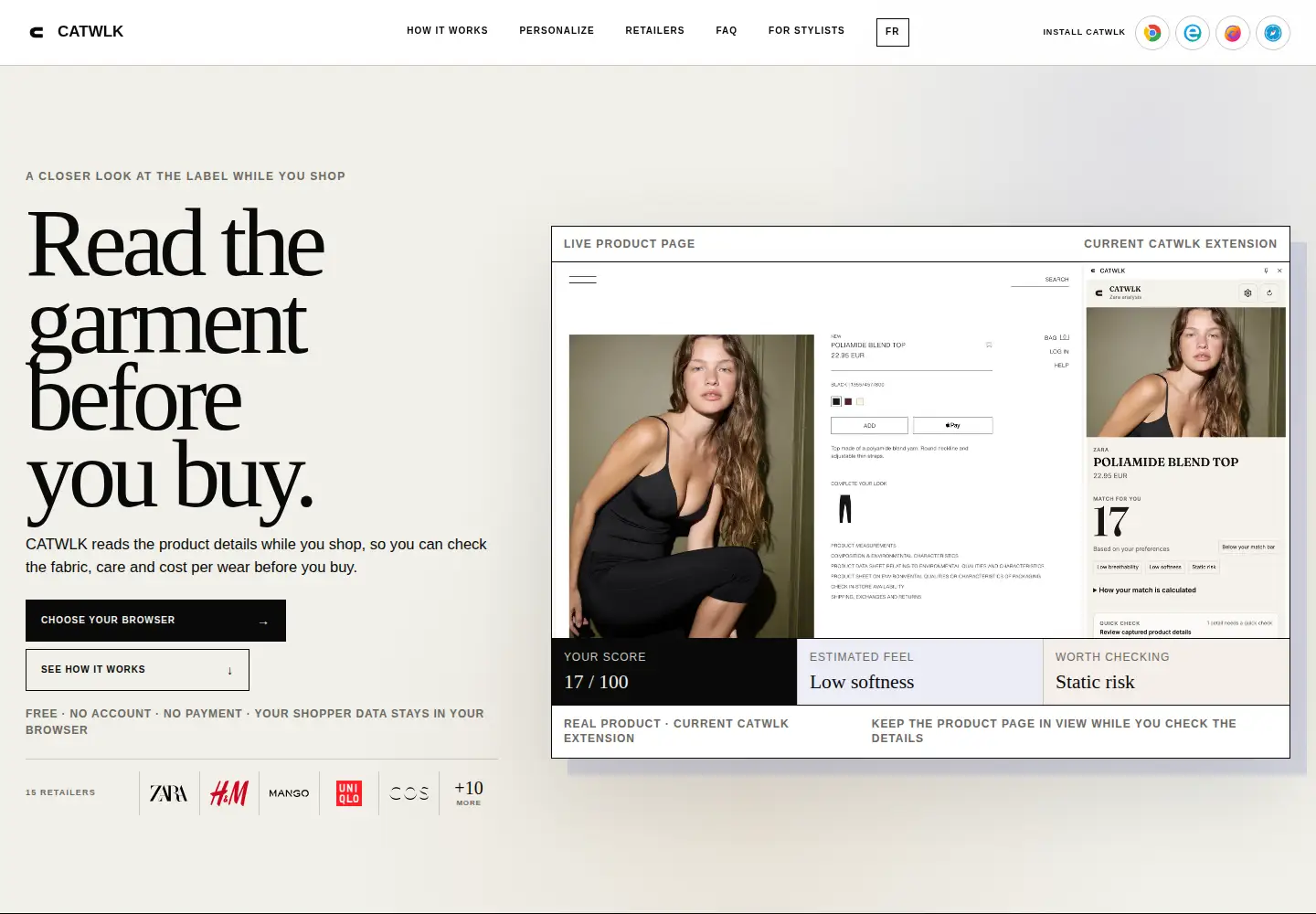Install CATWLK for Safari browser icon

tap(1273, 33)
